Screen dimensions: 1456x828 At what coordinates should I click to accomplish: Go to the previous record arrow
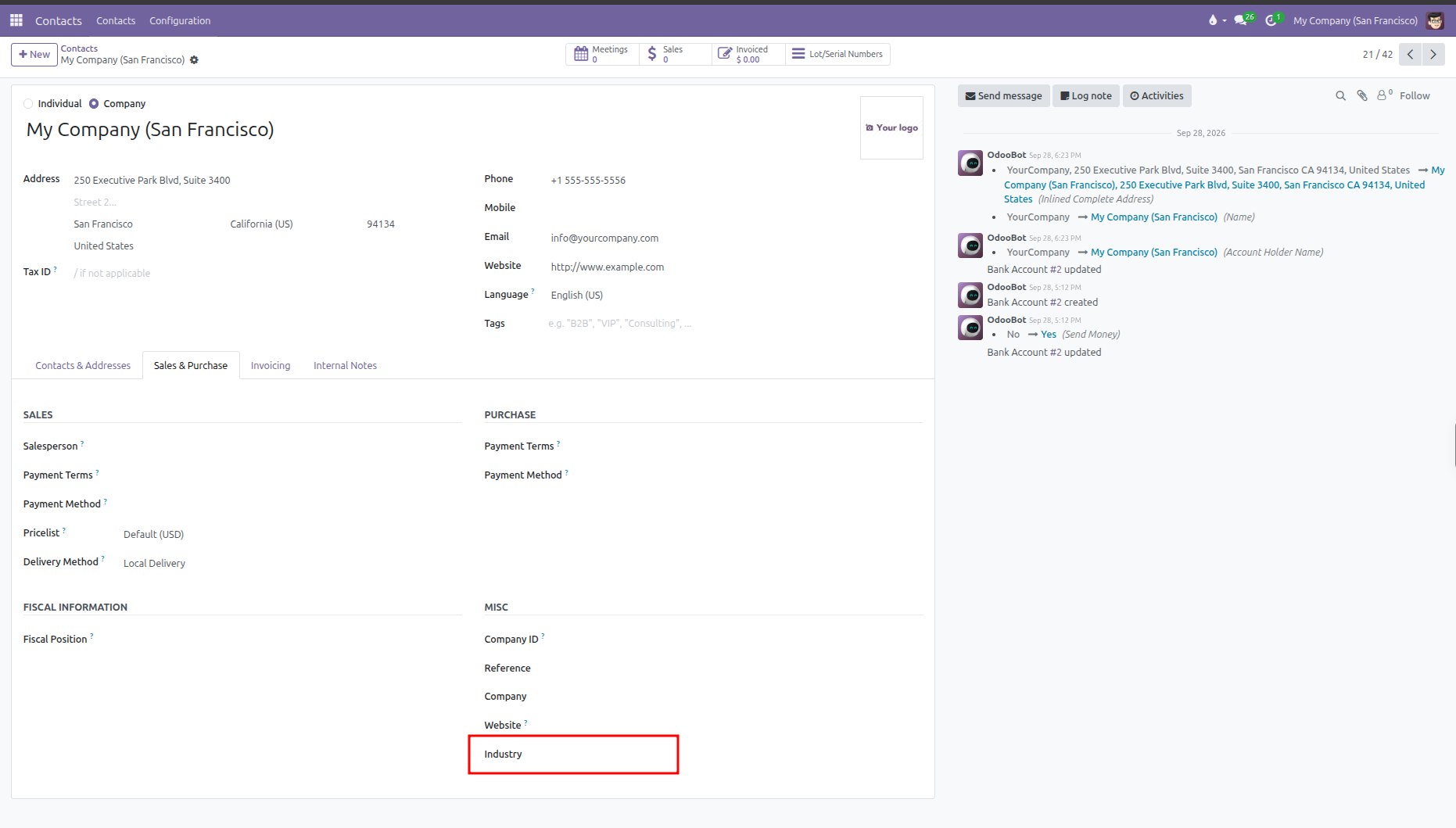(1411, 54)
